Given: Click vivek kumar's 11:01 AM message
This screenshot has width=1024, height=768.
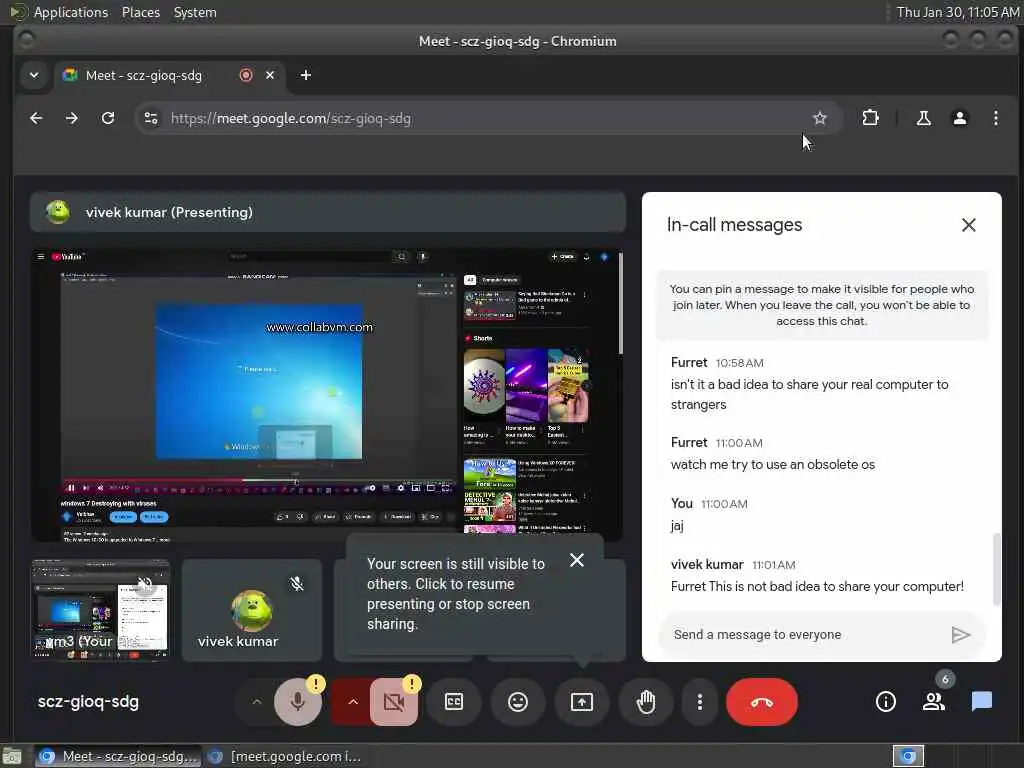Looking at the screenshot, I should point(817,586).
